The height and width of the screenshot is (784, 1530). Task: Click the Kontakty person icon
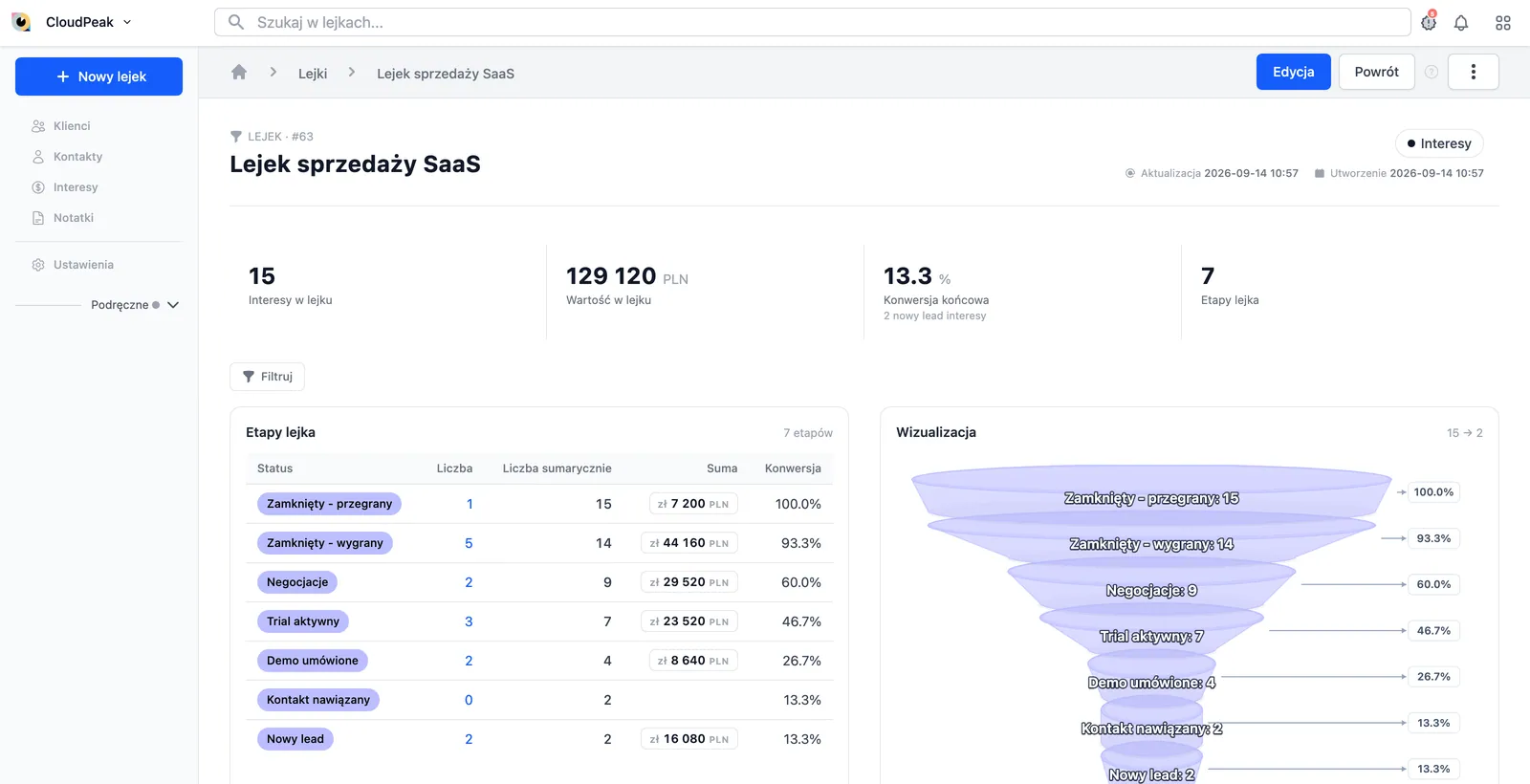[x=38, y=157]
